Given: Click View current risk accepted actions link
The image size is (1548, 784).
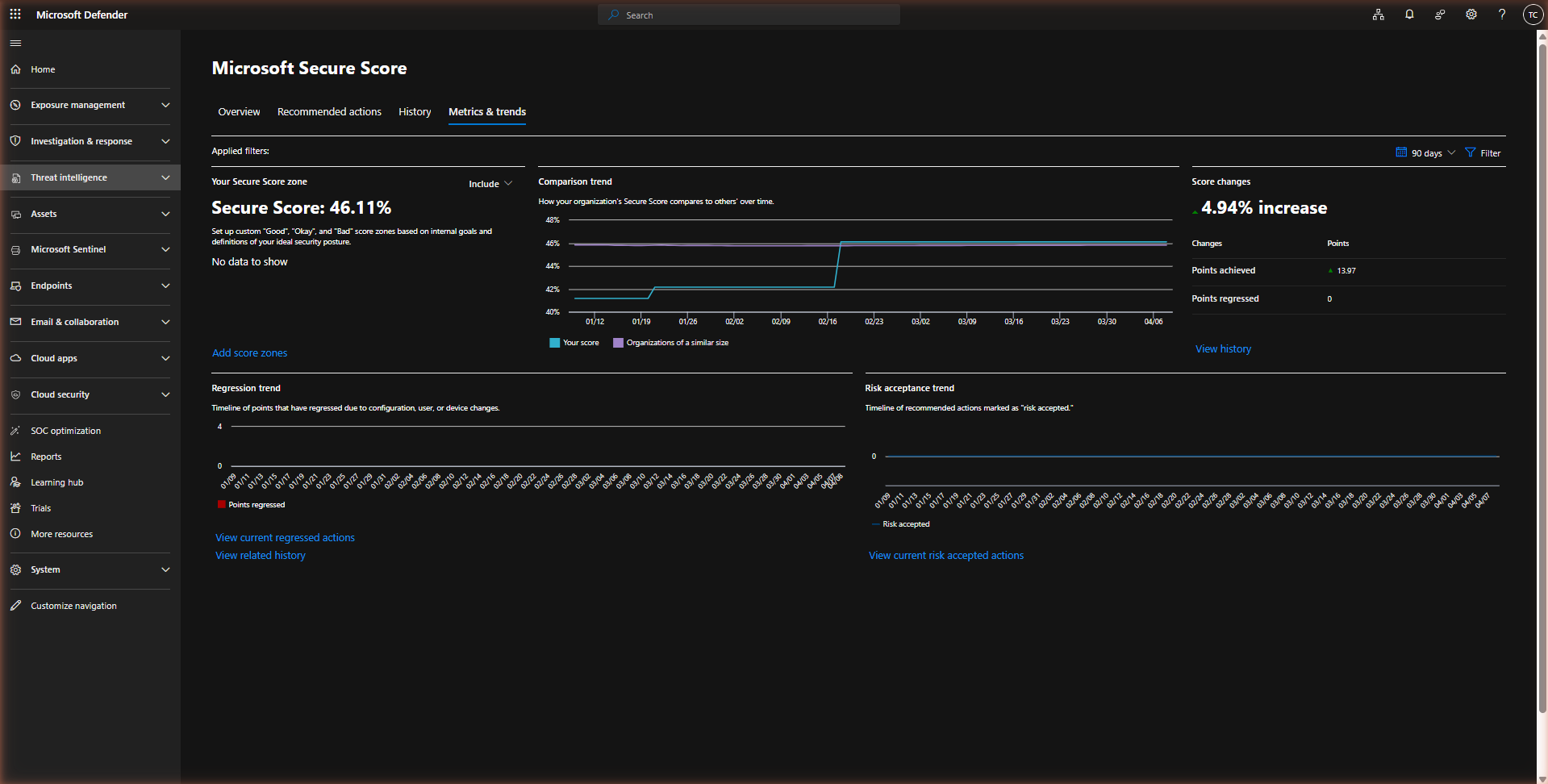Looking at the screenshot, I should click(x=945, y=556).
